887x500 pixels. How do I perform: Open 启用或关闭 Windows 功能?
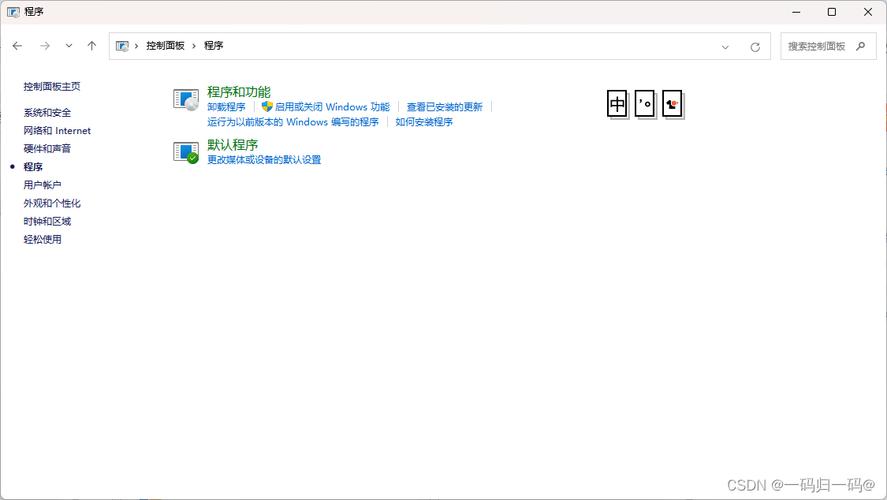[332, 107]
